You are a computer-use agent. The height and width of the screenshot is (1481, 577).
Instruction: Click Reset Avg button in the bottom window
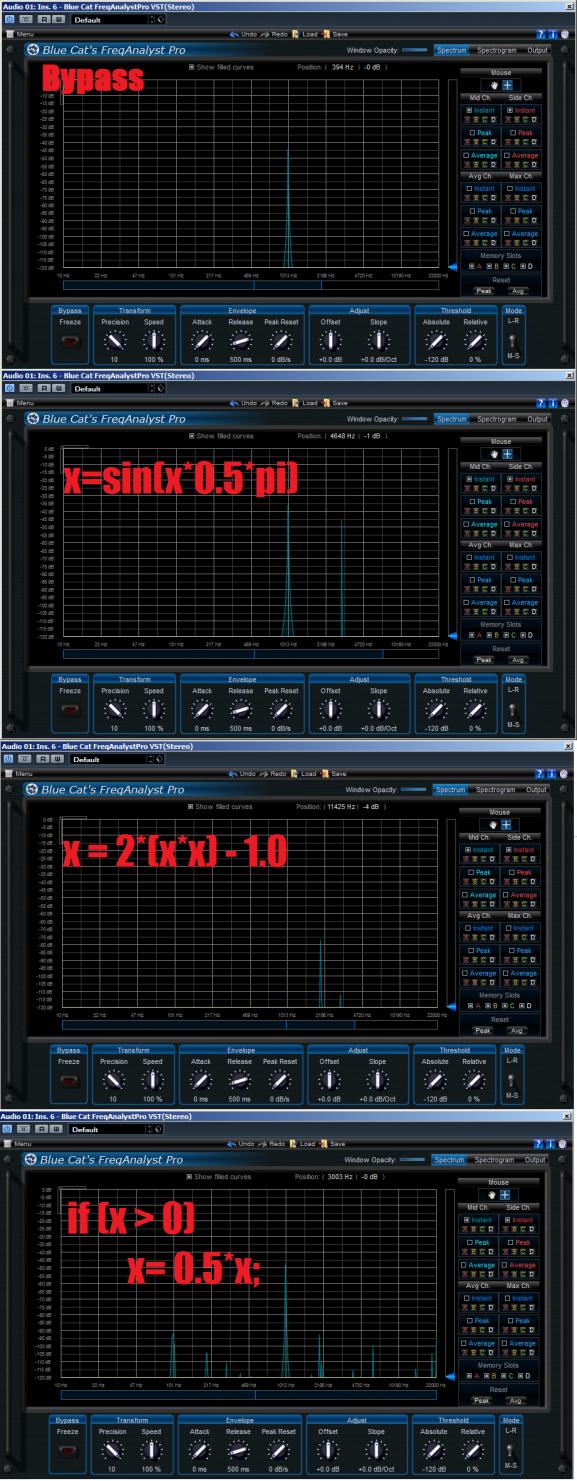pos(517,1399)
